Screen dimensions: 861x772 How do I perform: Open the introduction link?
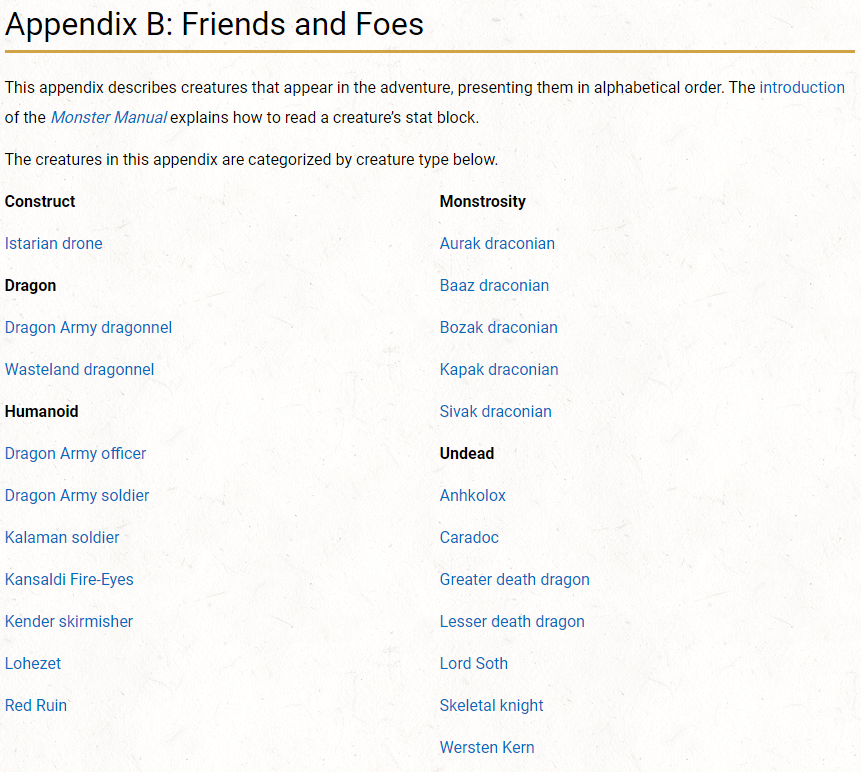pyautogui.click(x=801, y=87)
